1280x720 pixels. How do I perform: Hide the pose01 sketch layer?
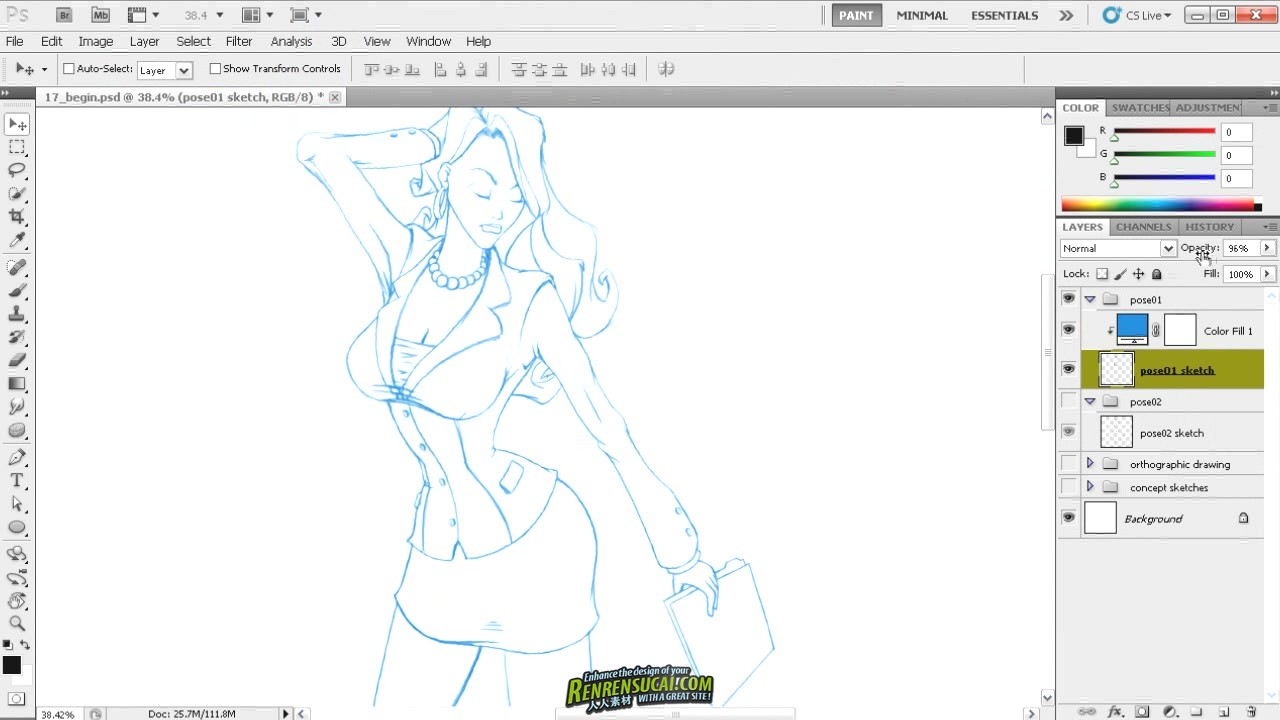1069,370
